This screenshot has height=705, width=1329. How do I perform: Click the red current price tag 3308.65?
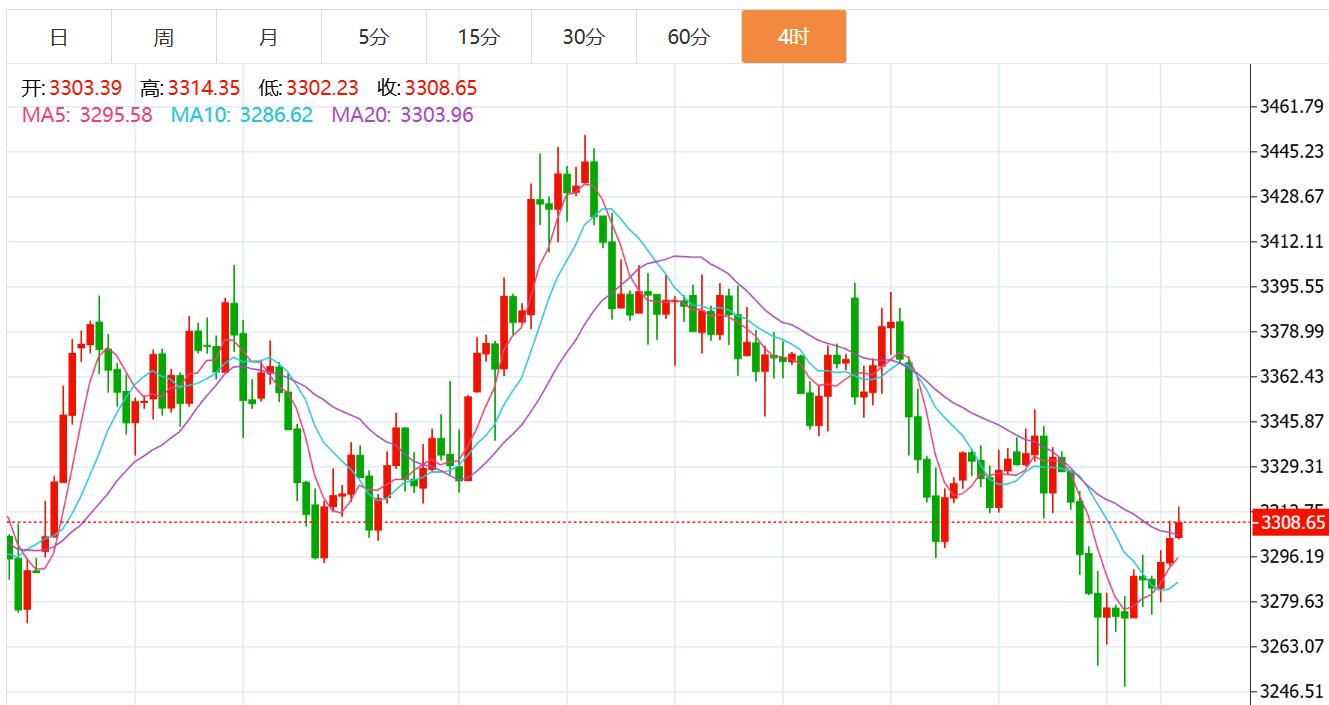(x=1292, y=522)
